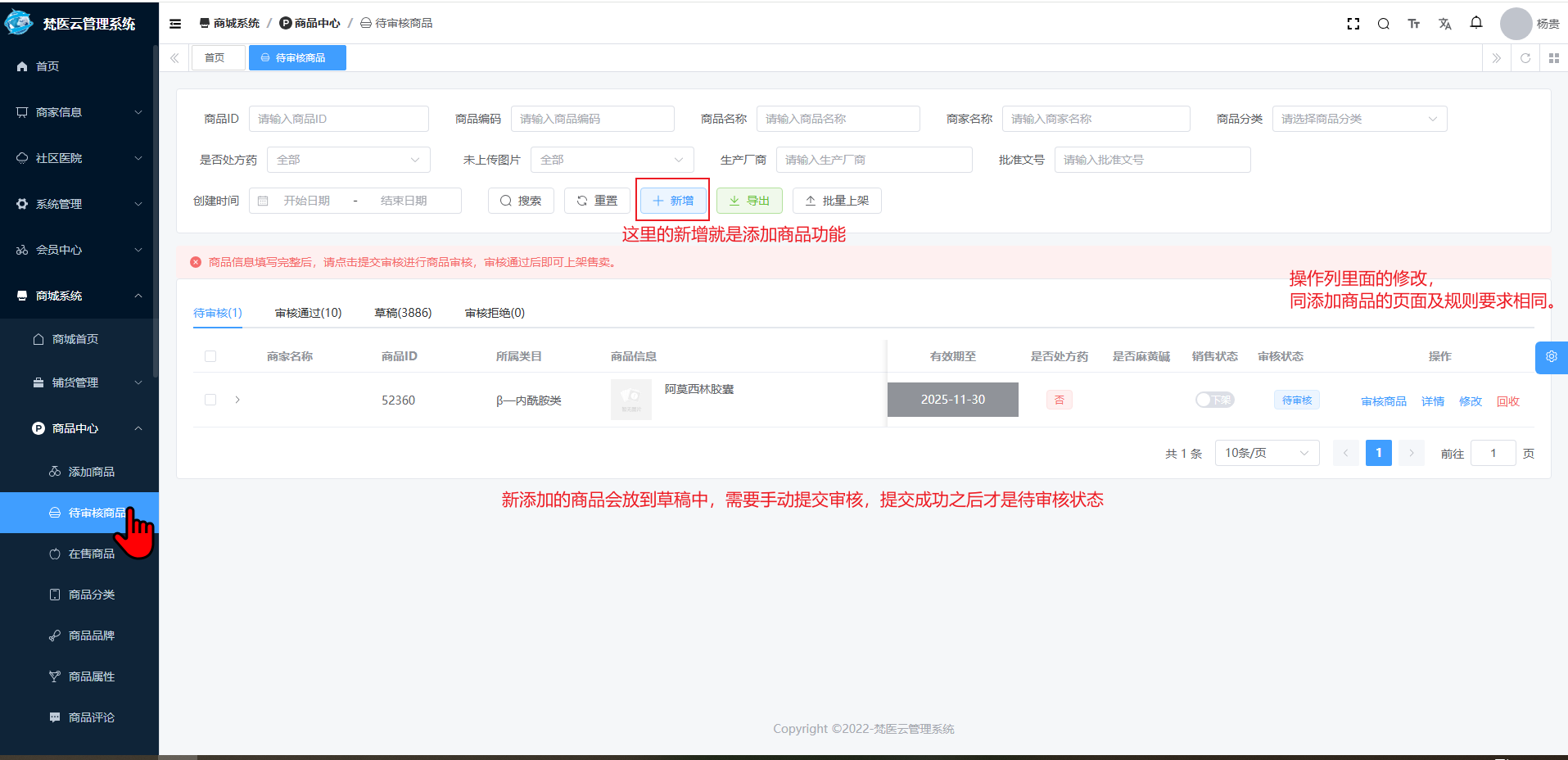Click the 新增 button

click(672, 200)
